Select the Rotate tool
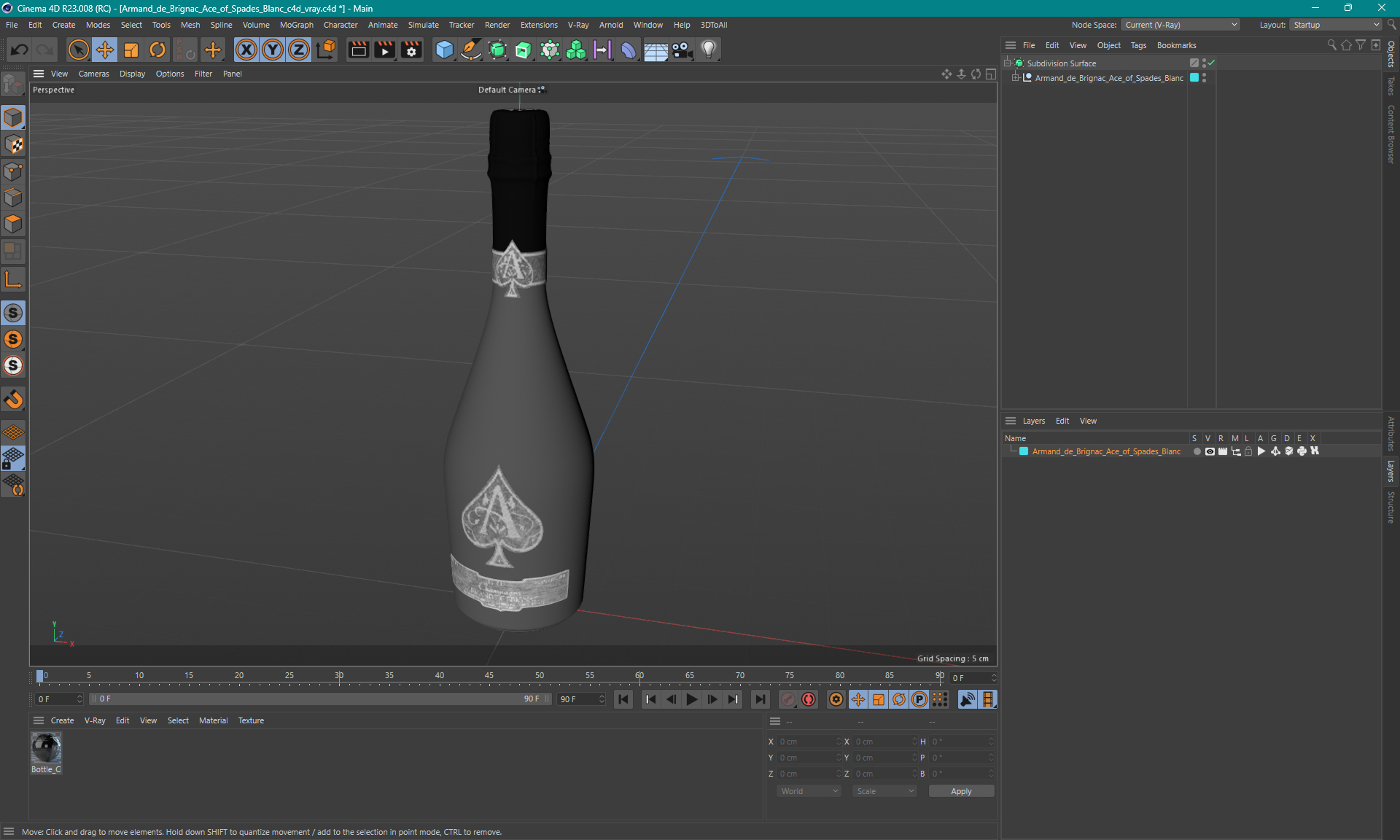1400x840 pixels. (x=157, y=50)
